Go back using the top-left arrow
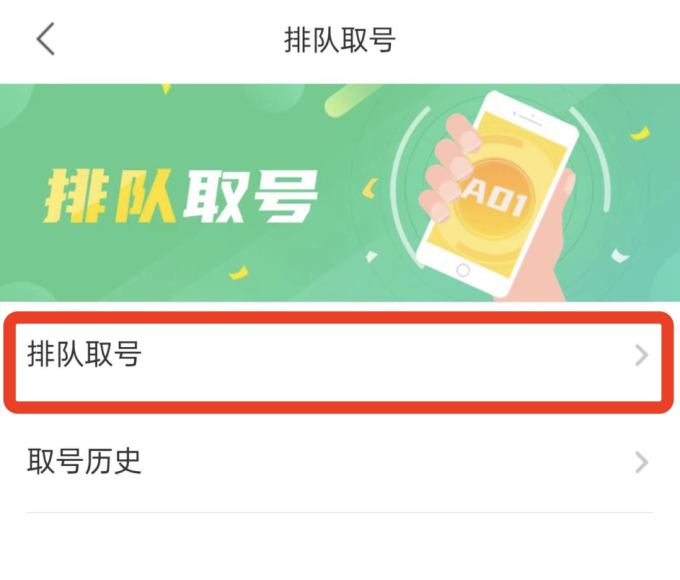680x580 pixels. (x=46, y=39)
